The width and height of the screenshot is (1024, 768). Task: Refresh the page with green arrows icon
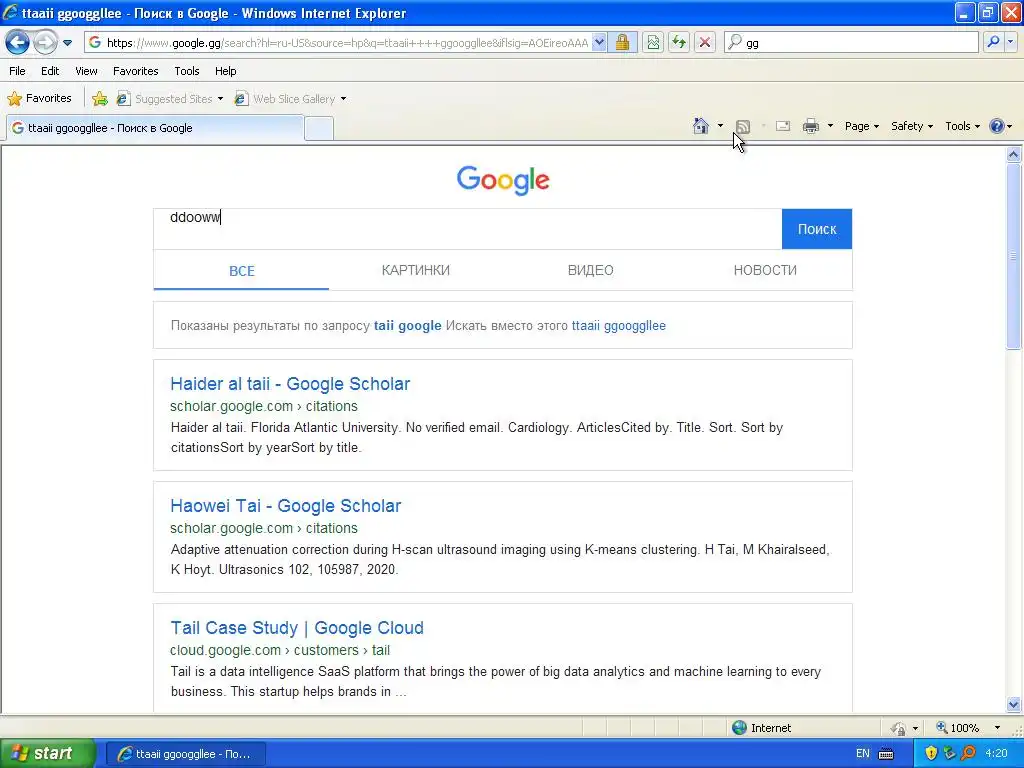(679, 42)
